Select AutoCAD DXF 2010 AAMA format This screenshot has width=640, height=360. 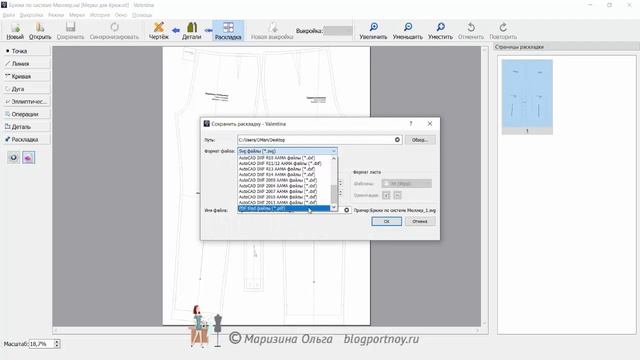[x=284, y=197]
